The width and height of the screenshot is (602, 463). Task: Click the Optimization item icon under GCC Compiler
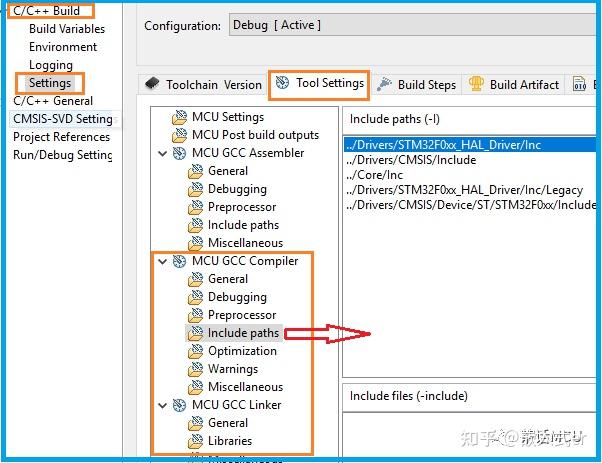click(x=196, y=351)
